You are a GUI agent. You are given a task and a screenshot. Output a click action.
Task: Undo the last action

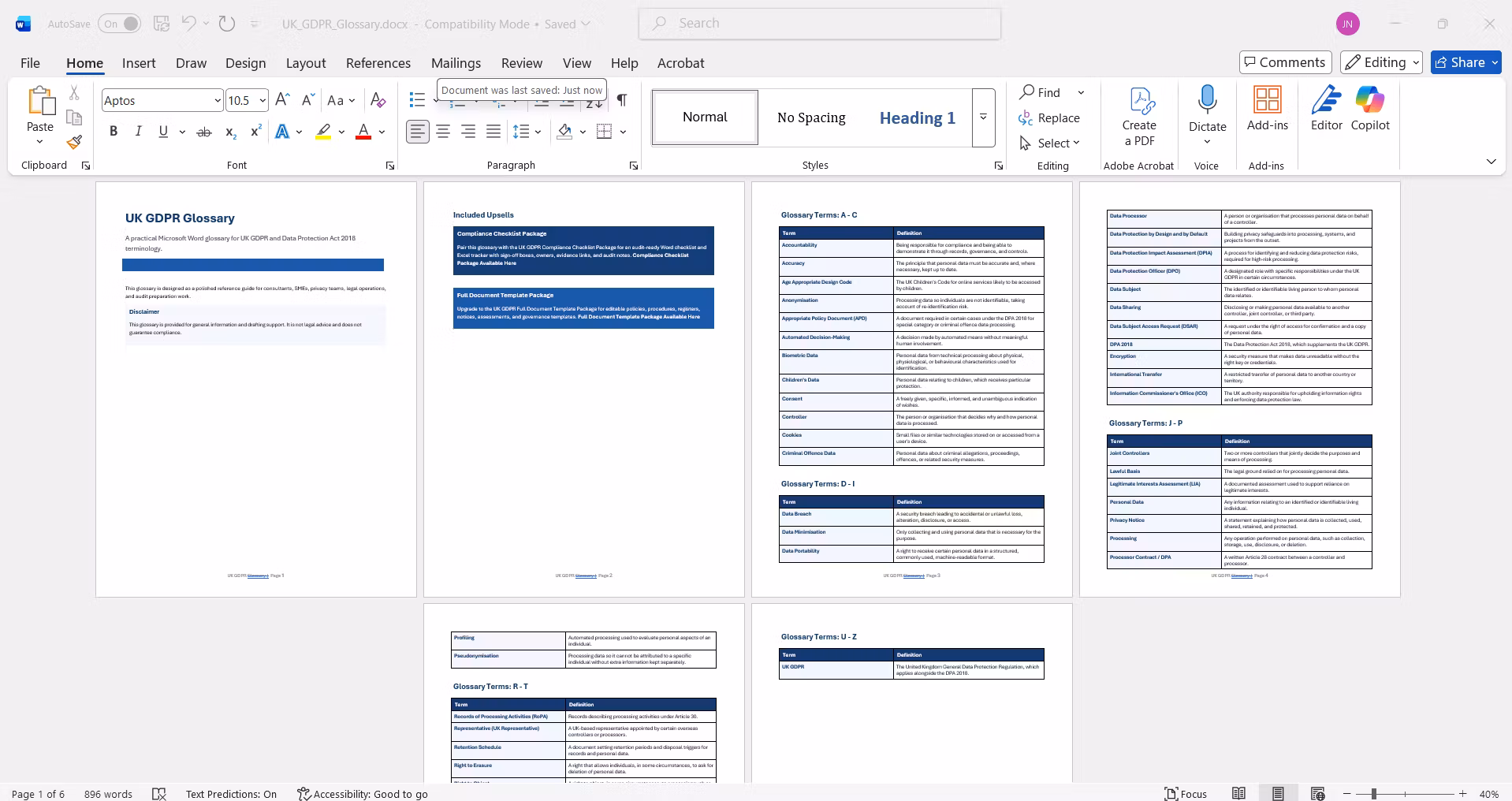(188, 24)
